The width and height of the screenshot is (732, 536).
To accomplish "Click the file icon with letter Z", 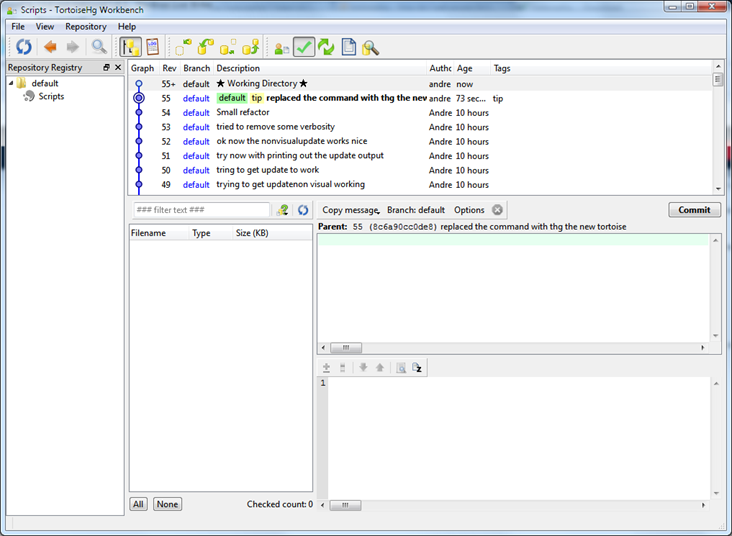I will coord(417,368).
